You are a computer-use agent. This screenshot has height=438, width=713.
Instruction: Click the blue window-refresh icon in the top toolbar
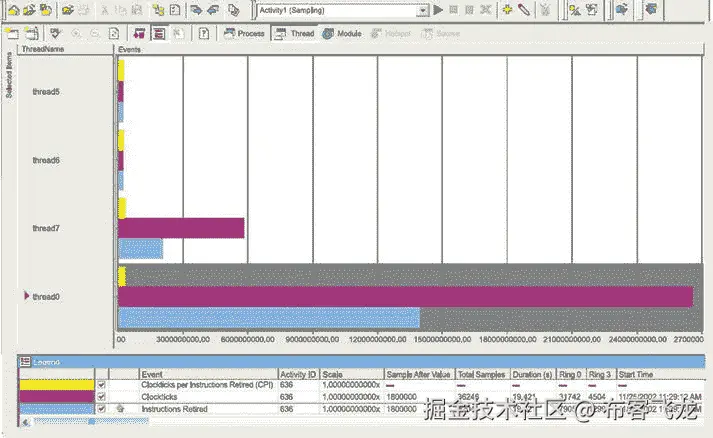click(622, 9)
